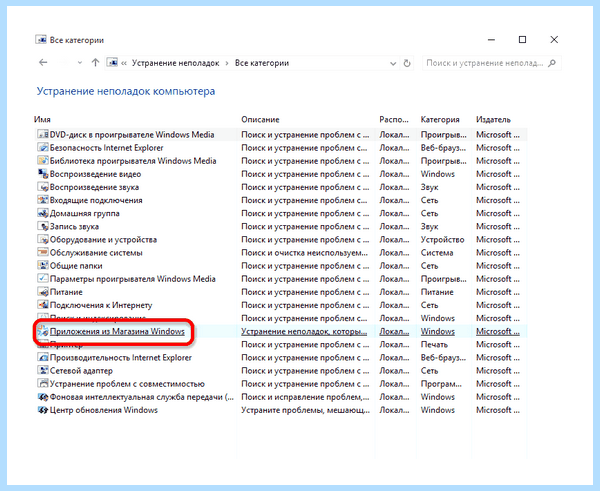Select Воспроизведение звука name
600x491 pixels.
click(94, 187)
